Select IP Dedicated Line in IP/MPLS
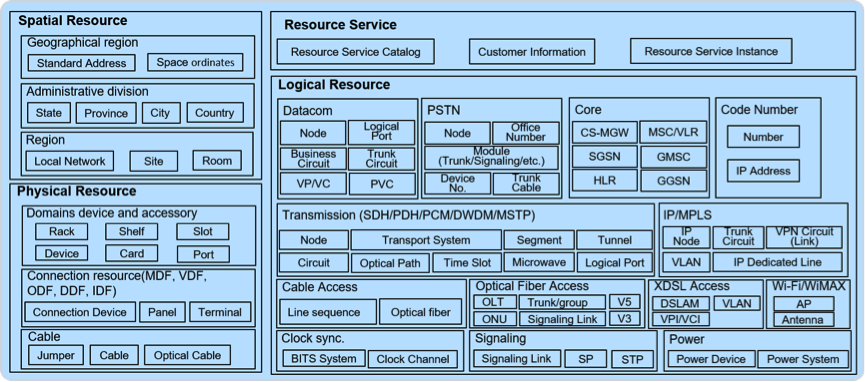The width and height of the screenshot is (865, 382). [777, 262]
